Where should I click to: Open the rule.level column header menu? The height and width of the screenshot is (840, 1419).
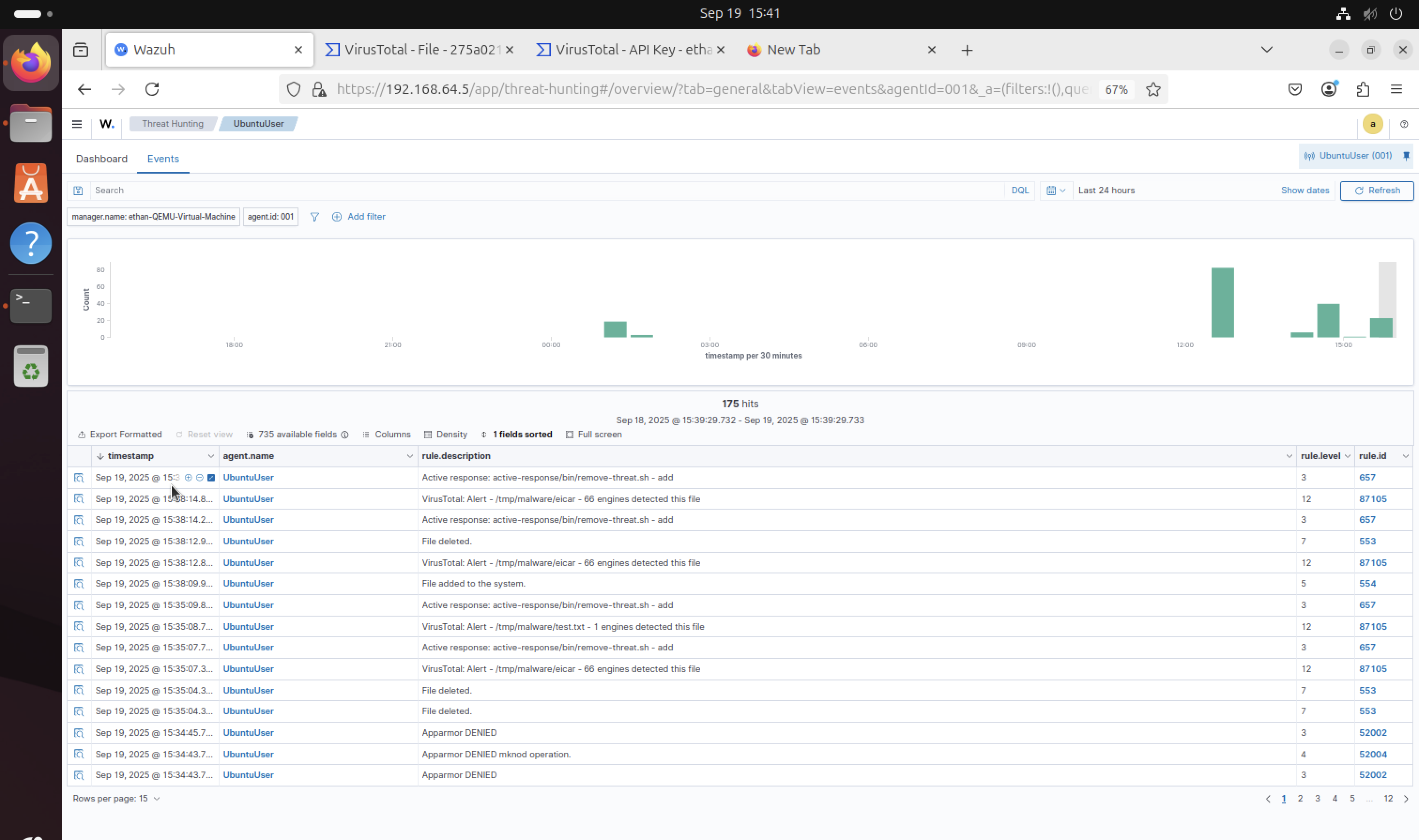(x=1347, y=456)
